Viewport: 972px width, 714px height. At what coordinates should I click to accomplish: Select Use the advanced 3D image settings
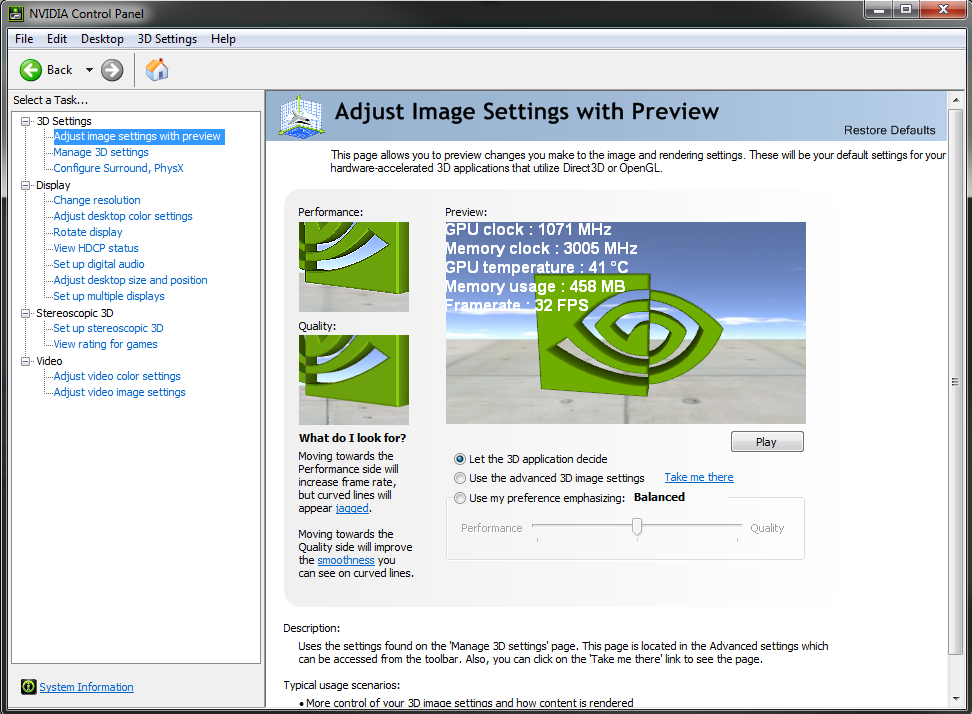[x=460, y=478]
